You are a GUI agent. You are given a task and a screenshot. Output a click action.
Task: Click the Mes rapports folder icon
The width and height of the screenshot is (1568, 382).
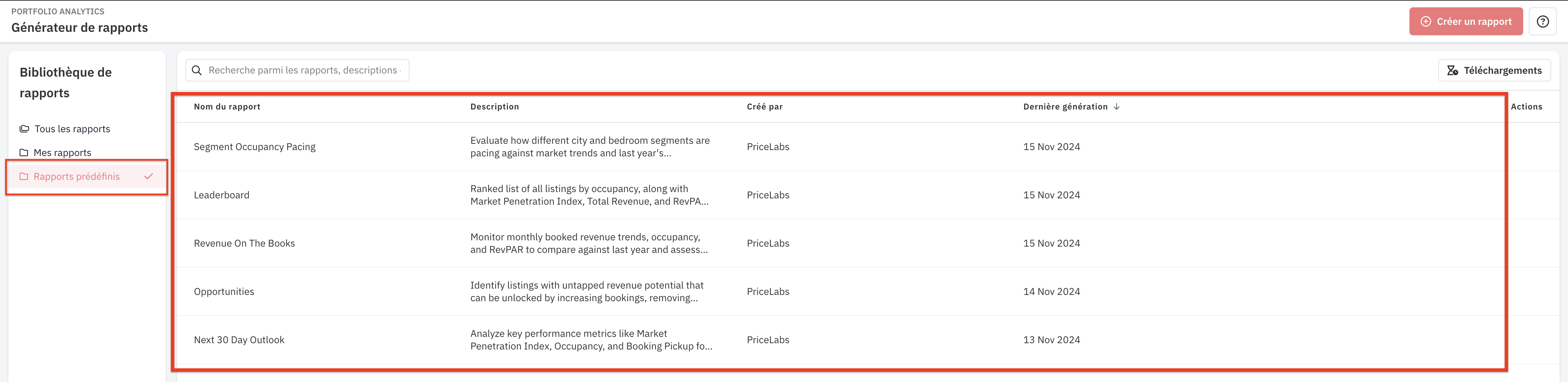[24, 153]
